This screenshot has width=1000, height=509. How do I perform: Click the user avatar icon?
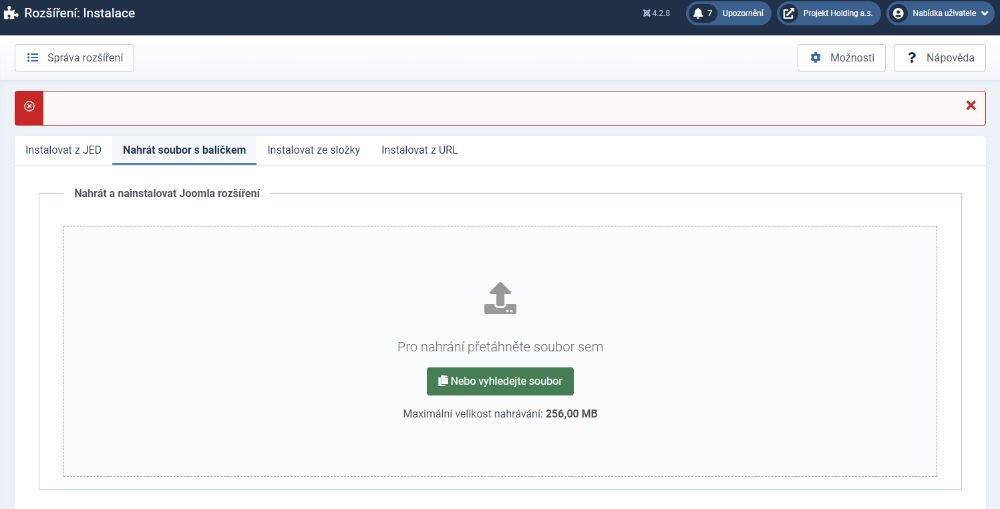click(x=898, y=13)
